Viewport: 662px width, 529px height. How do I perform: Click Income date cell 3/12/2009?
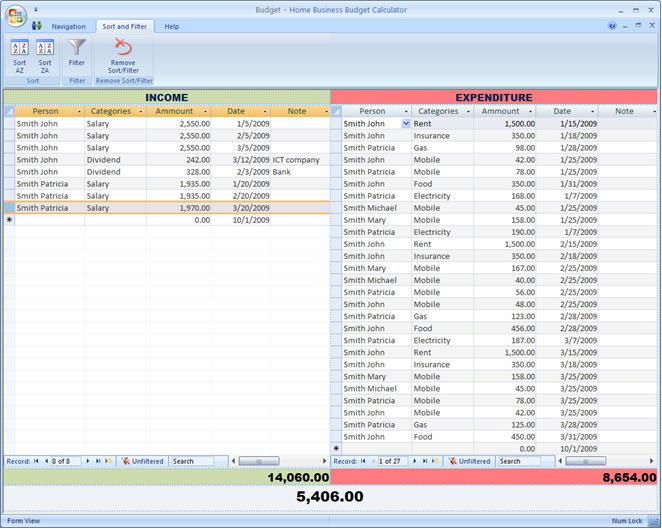pos(241,160)
